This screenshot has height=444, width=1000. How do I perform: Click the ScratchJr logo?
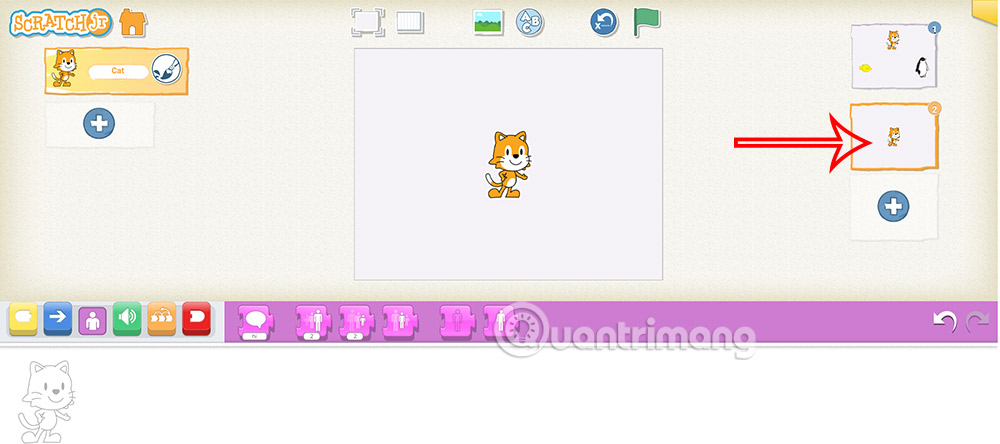tap(61, 22)
